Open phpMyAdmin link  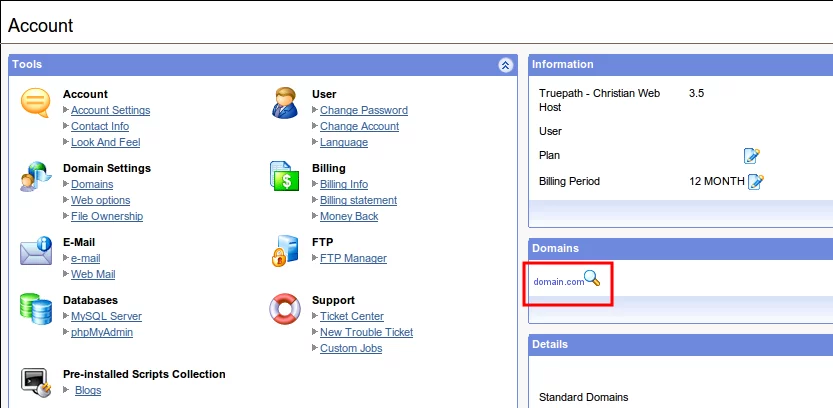pos(101,333)
